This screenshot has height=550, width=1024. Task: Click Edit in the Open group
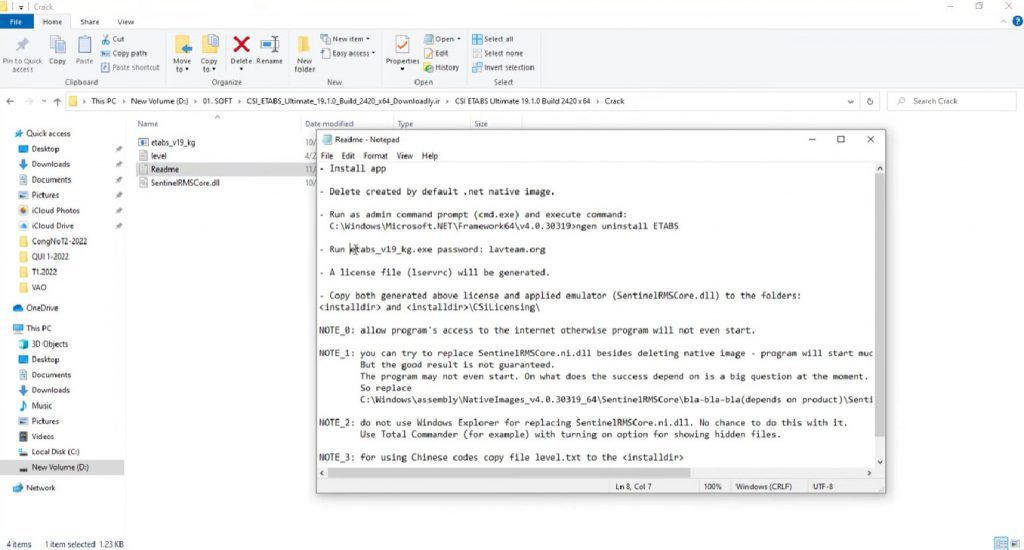click(x=436, y=54)
